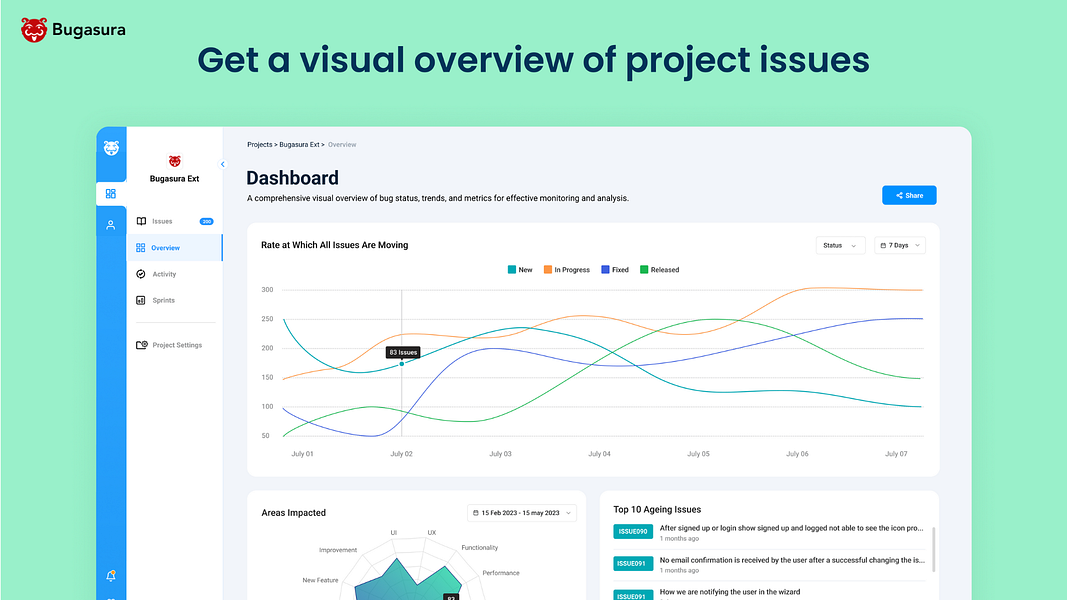Click the Overview grid icon in sidebar
Viewport: 1067px width, 600px height.
(141, 248)
